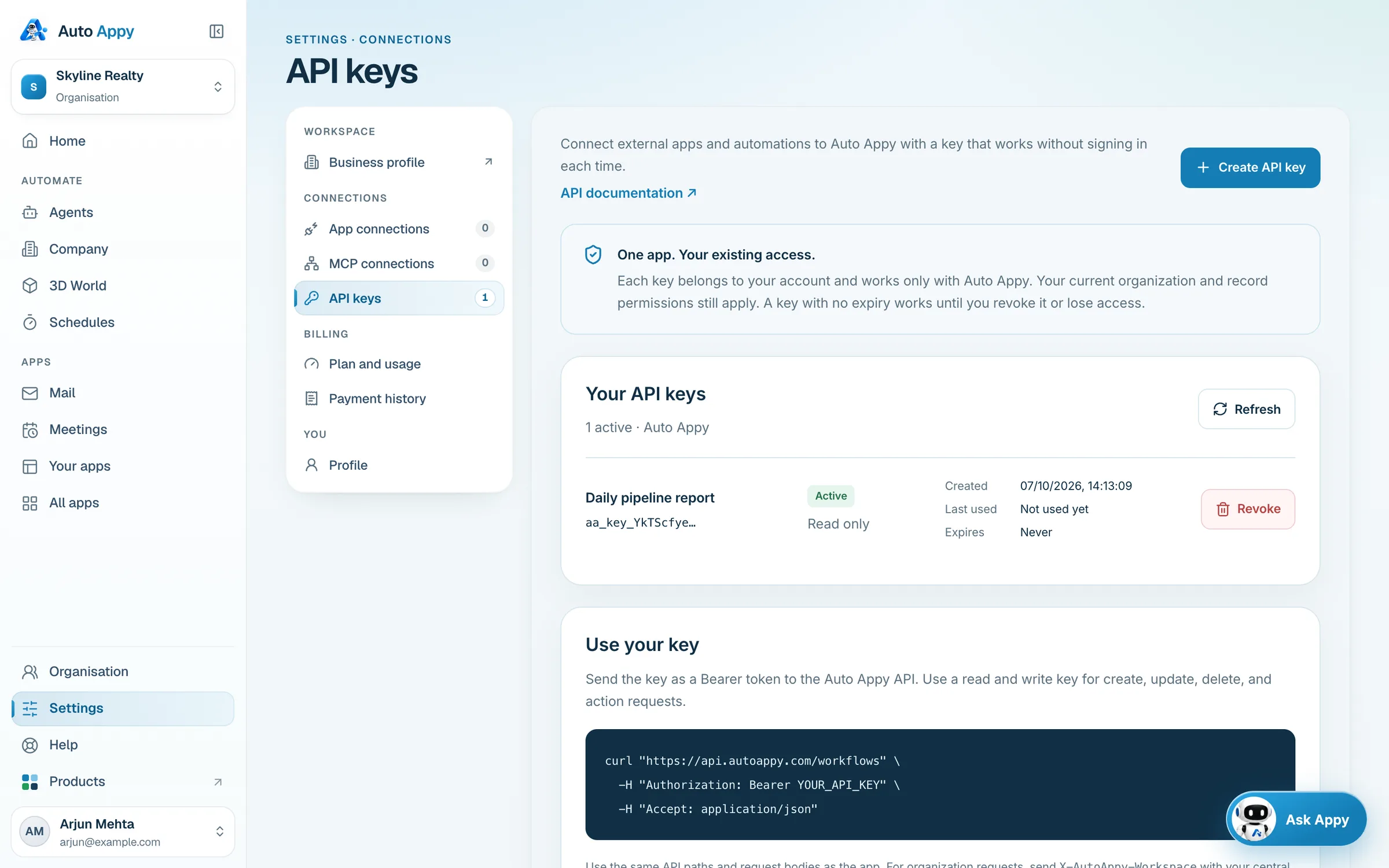
Task: Expand the Arjun Mehta account menu
Action: click(x=123, y=832)
